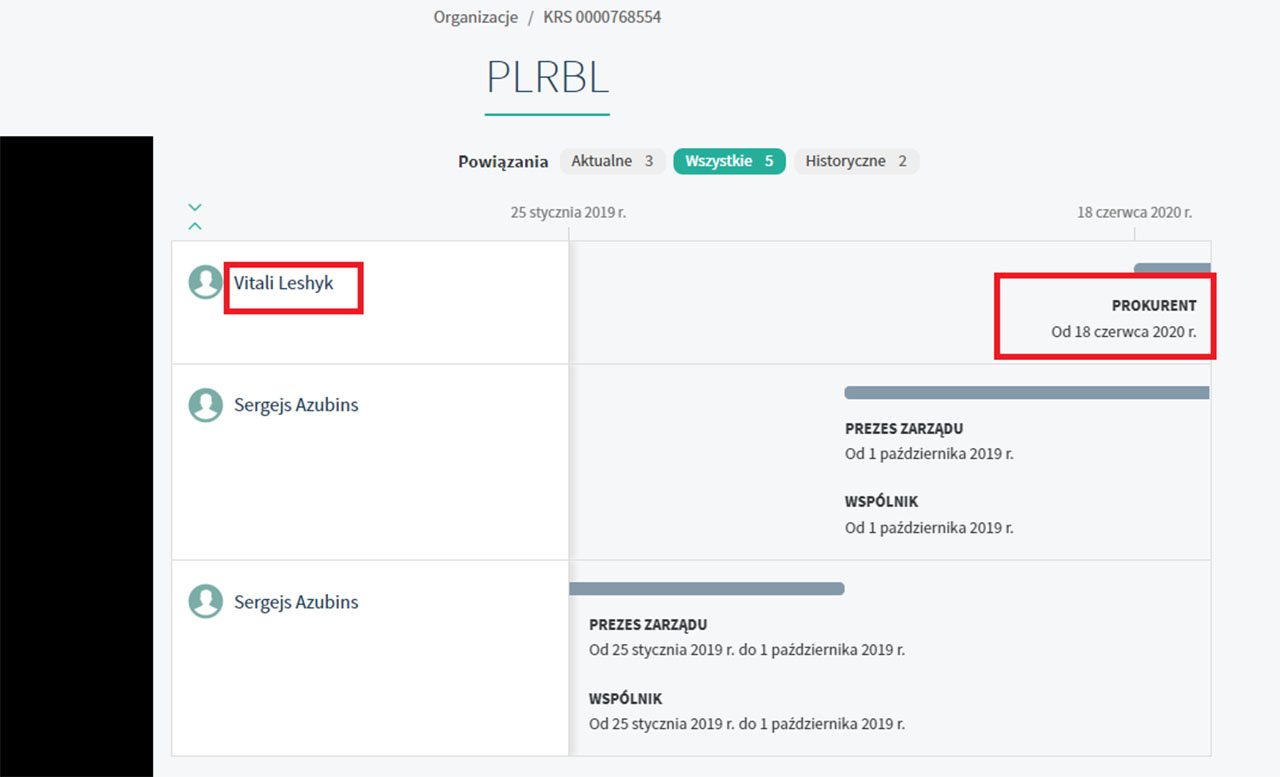The height and width of the screenshot is (777, 1280).
Task: Open the KRS 0000768554 breadcrumb item
Action: [x=602, y=17]
